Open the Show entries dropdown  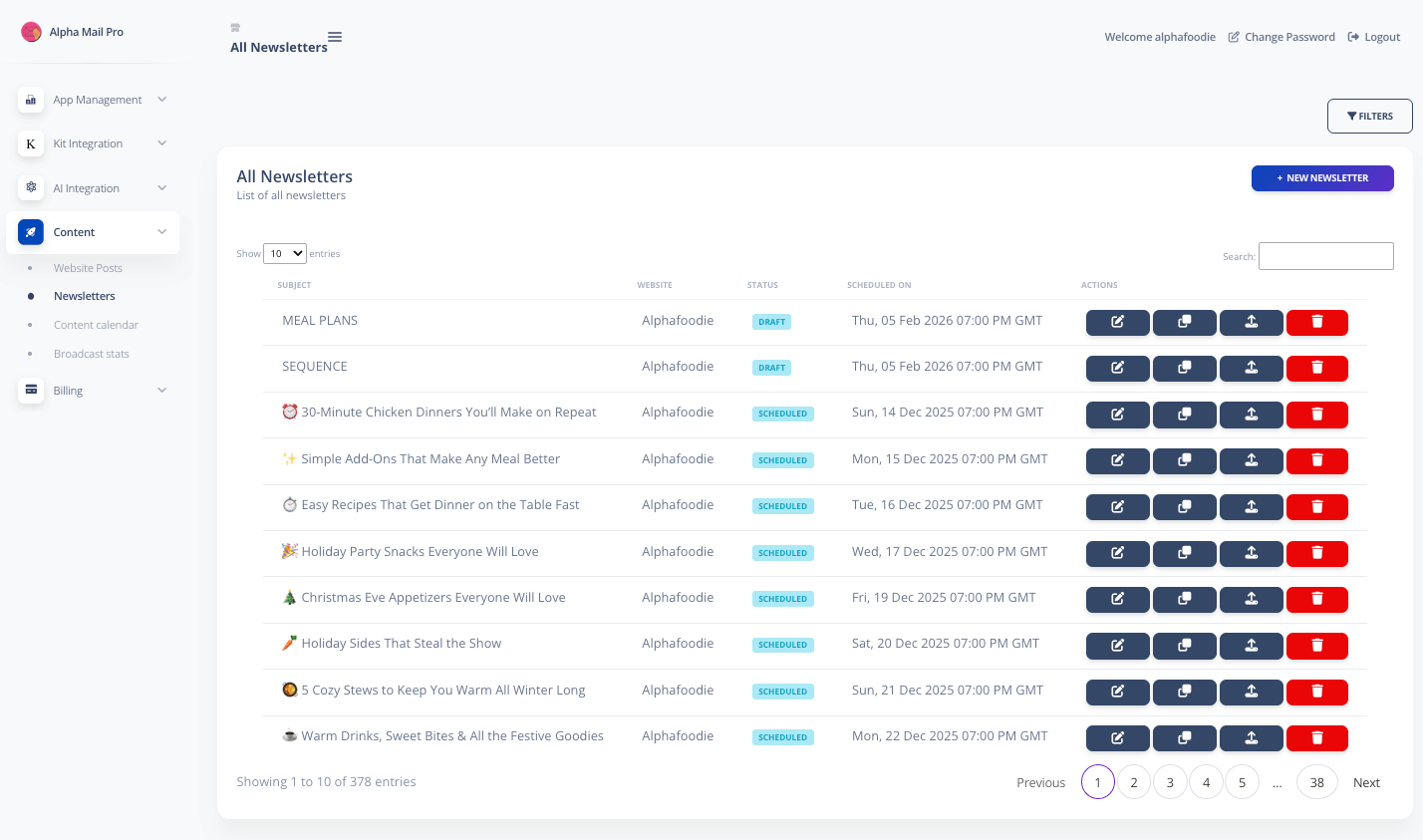(284, 253)
